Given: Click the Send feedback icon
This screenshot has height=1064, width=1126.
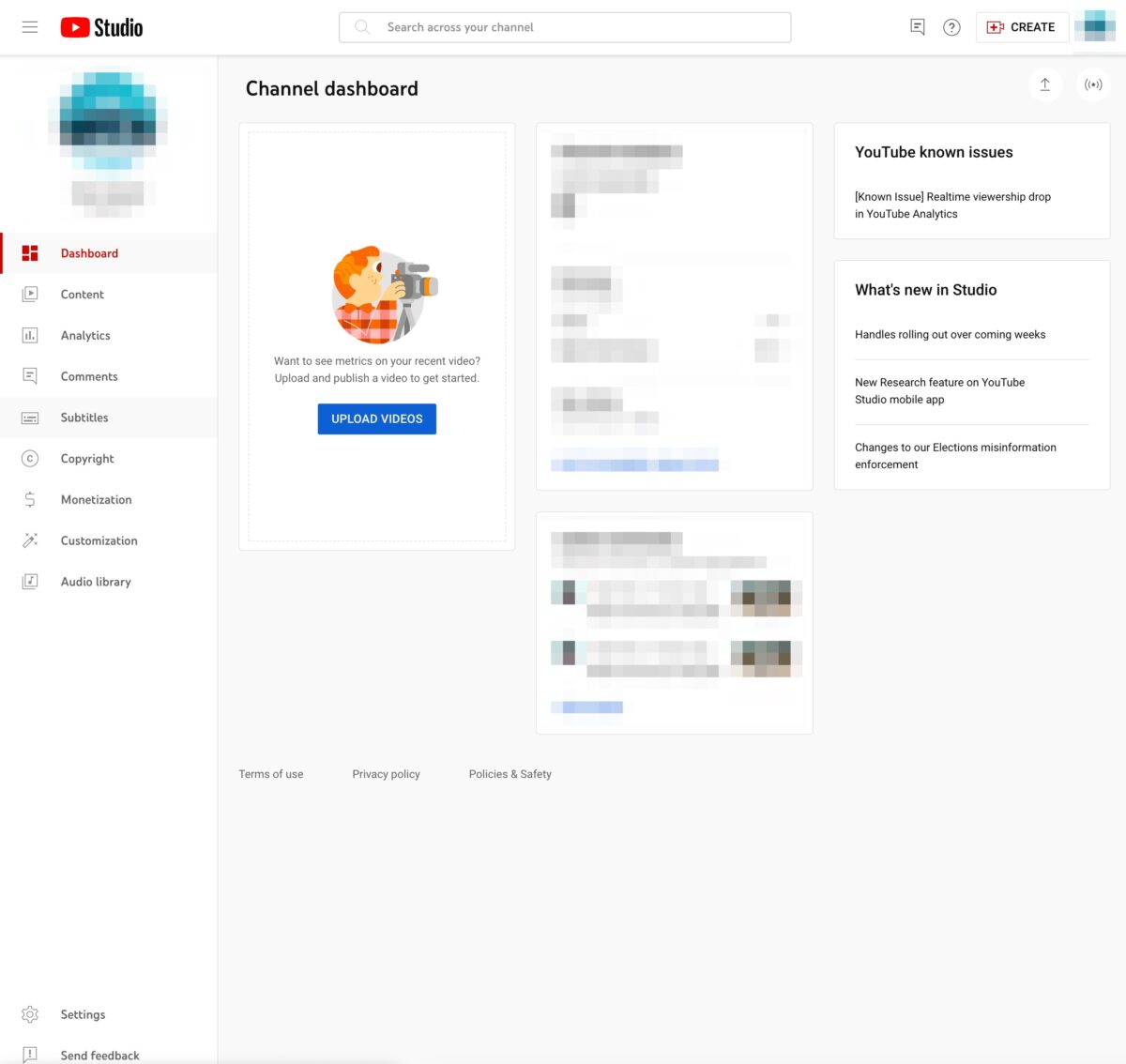Looking at the screenshot, I should tap(30, 1055).
